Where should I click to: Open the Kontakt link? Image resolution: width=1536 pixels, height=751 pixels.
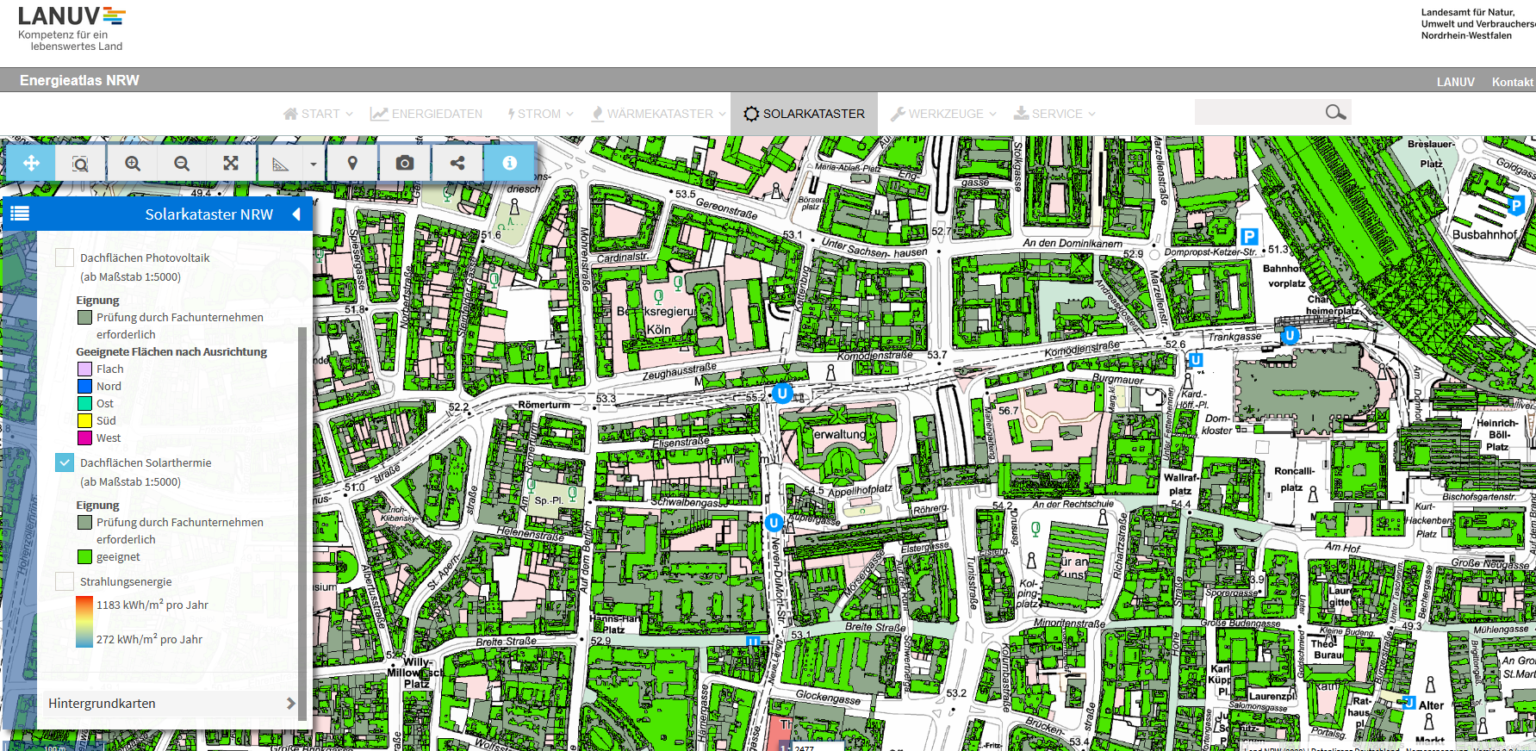pos(1512,82)
